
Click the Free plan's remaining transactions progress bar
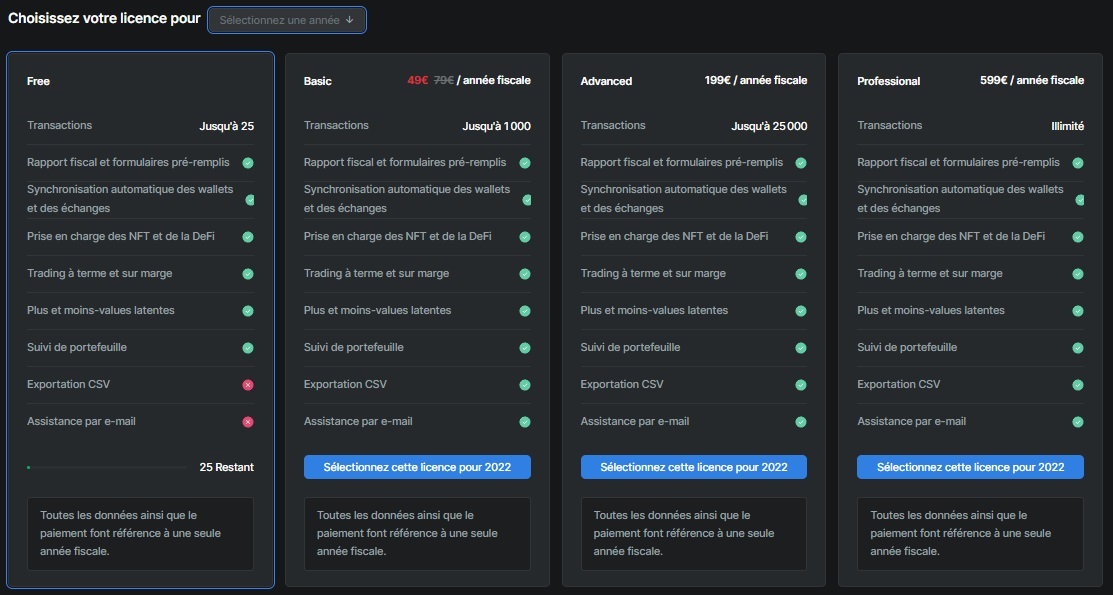107,467
